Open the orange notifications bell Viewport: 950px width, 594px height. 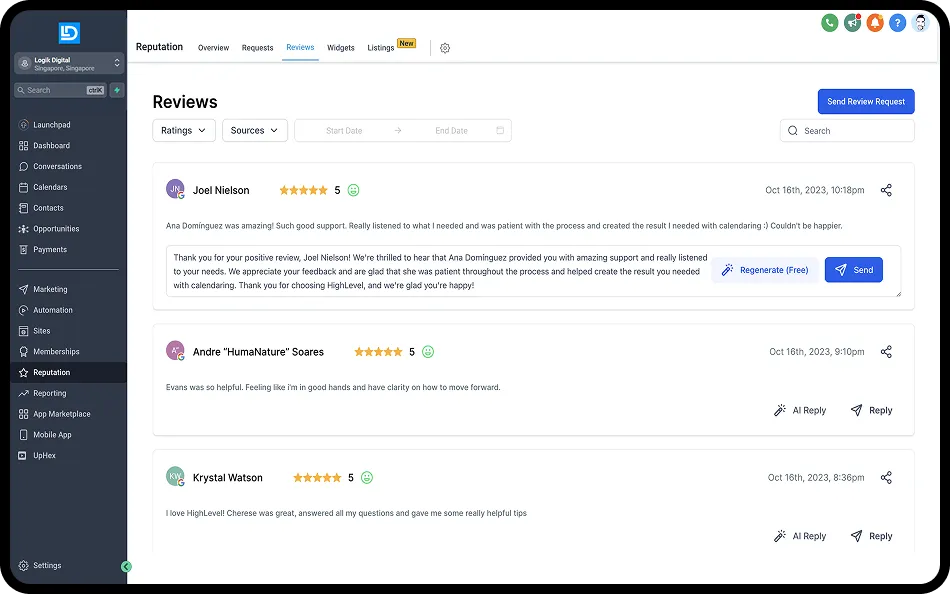point(875,23)
